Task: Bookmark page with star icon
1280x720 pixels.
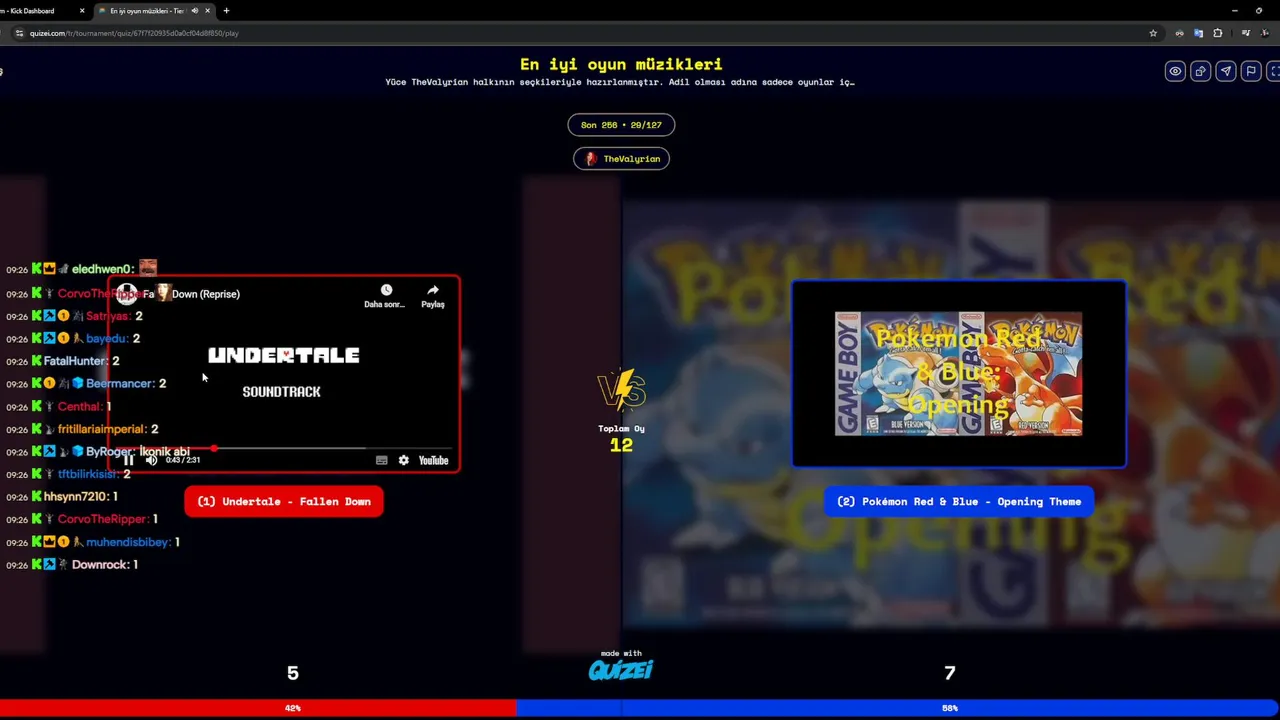Action: click(1153, 33)
